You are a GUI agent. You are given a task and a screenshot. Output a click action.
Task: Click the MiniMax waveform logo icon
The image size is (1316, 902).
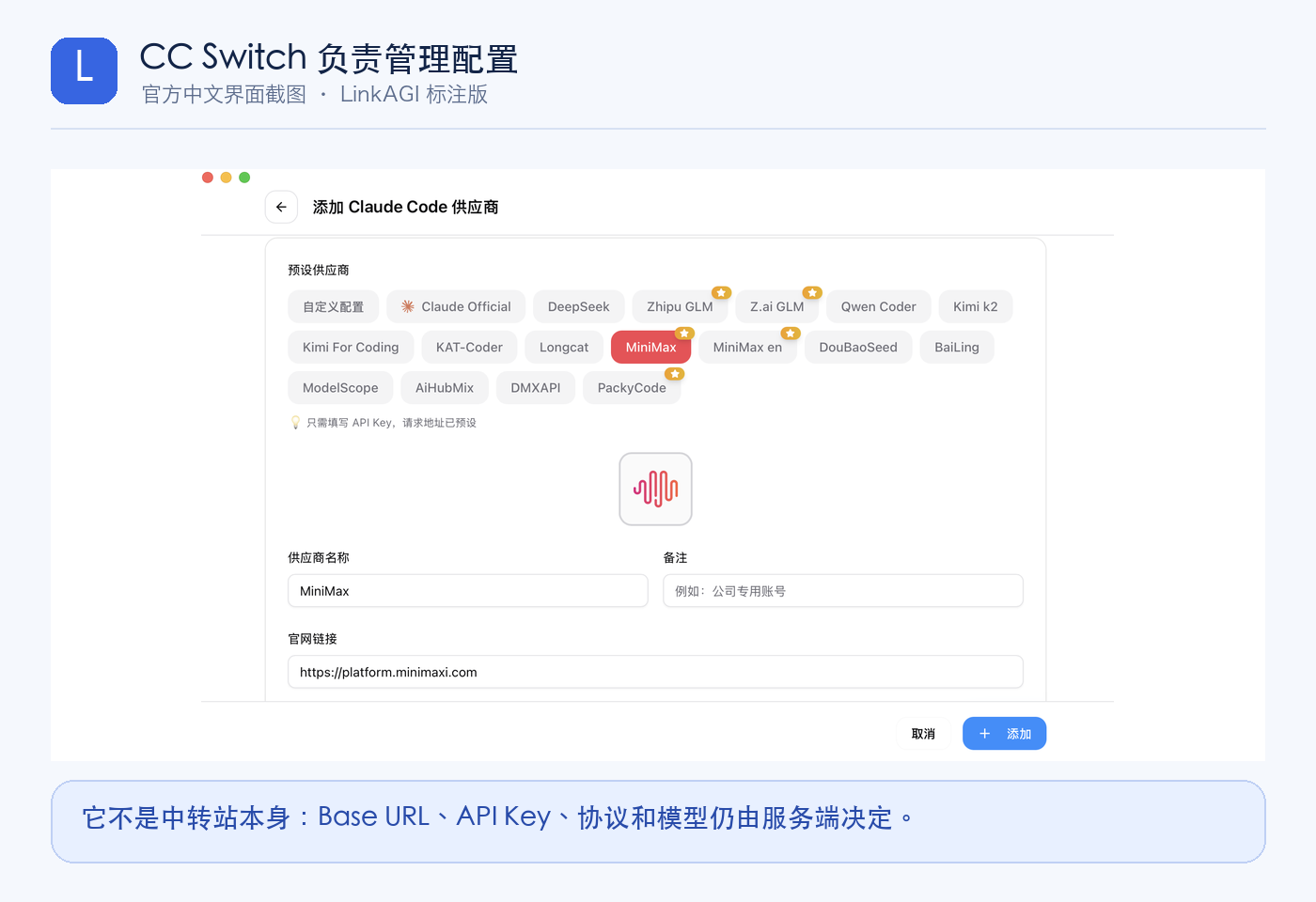click(x=656, y=489)
